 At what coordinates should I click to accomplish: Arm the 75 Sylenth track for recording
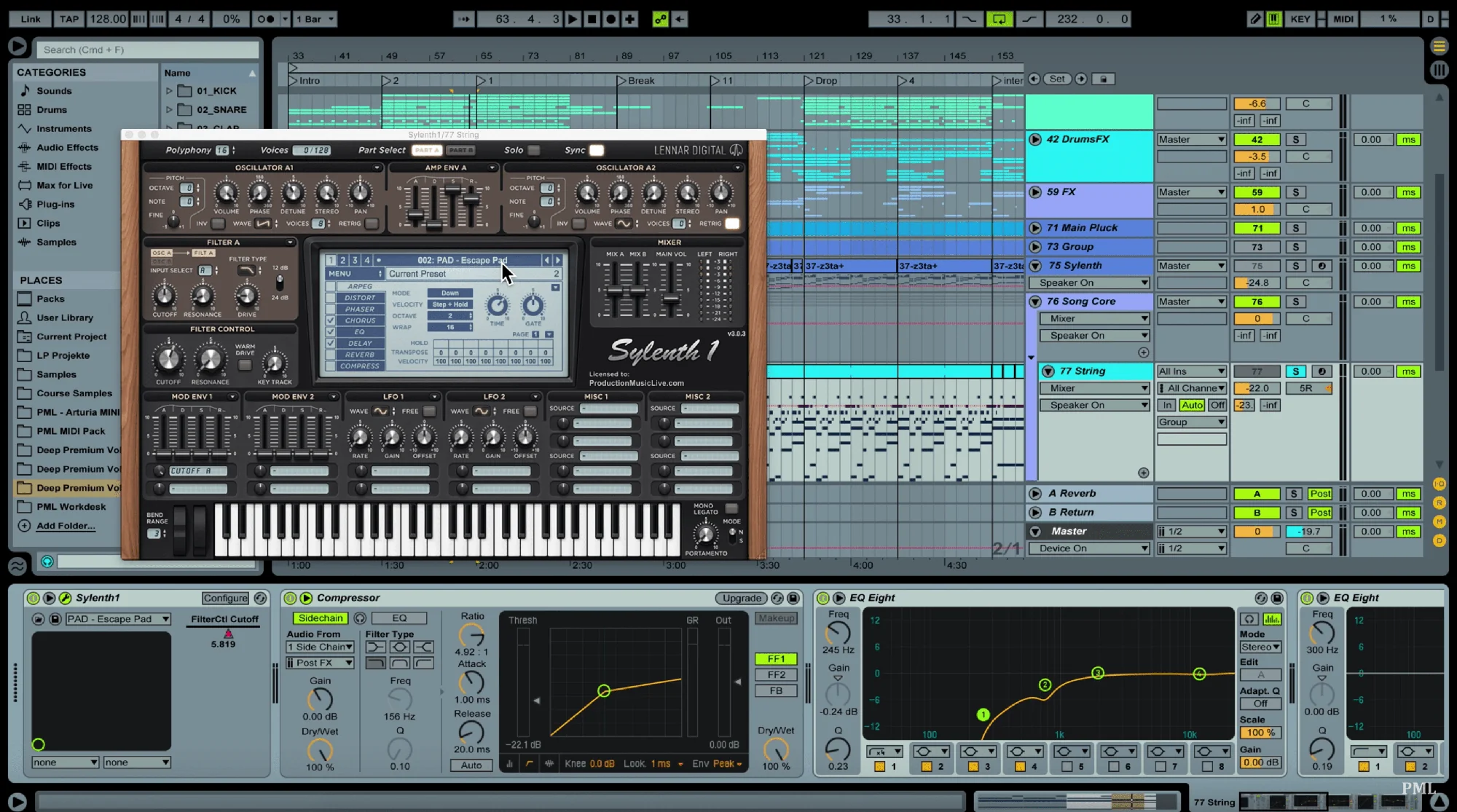(x=1321, y=267)
